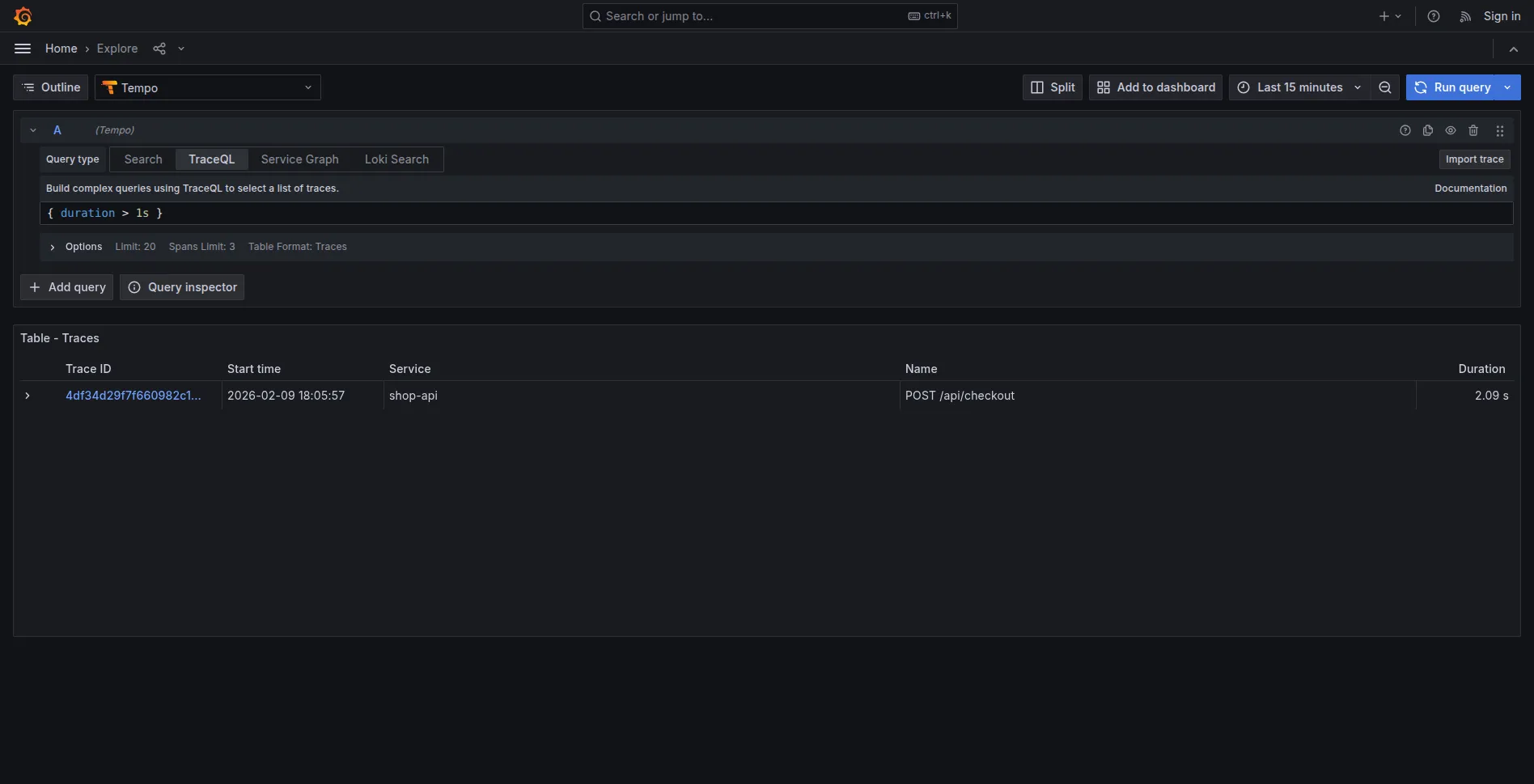Toggle query A visibility eye icon
The width and height of the screenshot is (1534, 784).
(x=1450, y=130)
